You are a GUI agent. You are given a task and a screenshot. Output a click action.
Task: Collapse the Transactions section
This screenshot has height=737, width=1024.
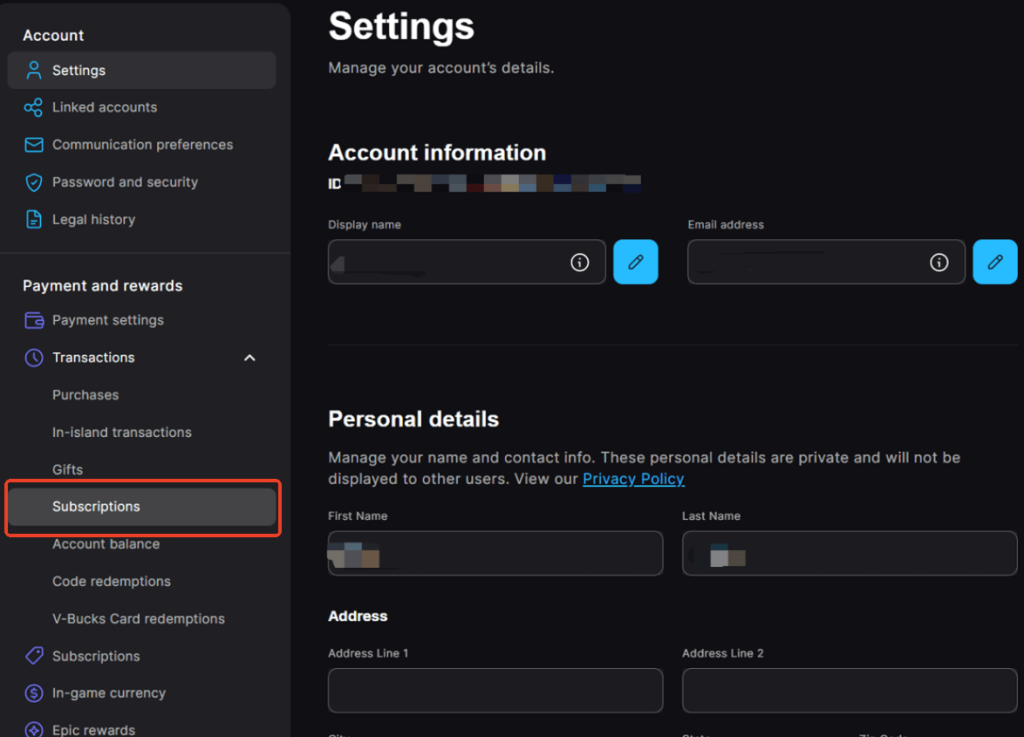(x=249, y=357)
